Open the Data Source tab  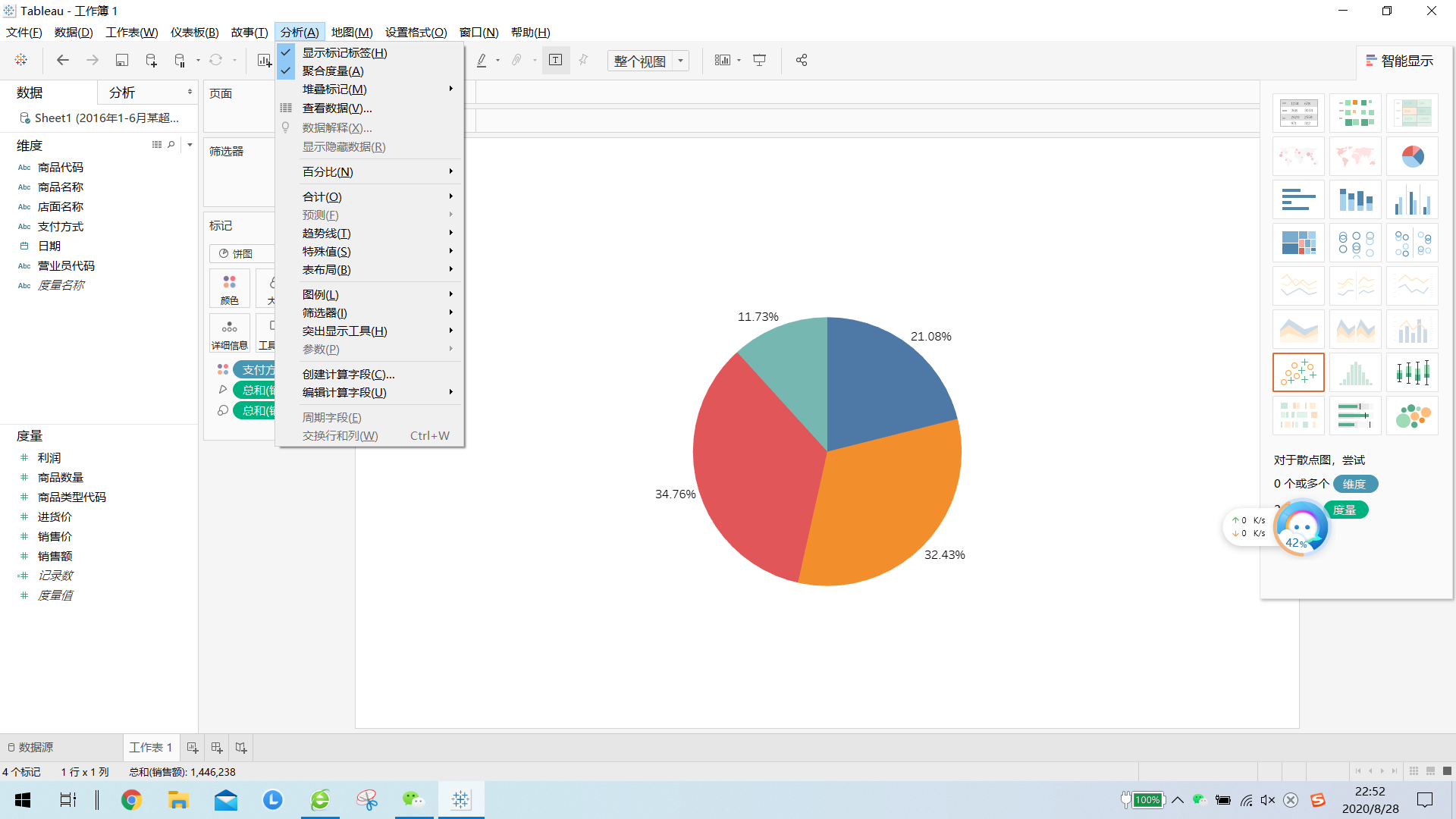pyautogui.click(x=30, y=748)
